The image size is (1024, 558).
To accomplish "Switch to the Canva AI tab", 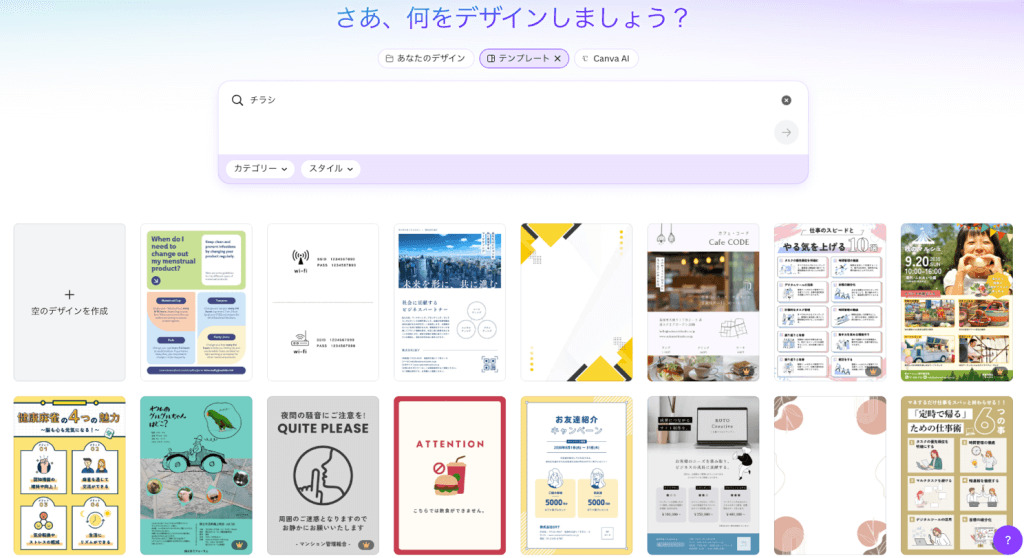I will [606, 58].
